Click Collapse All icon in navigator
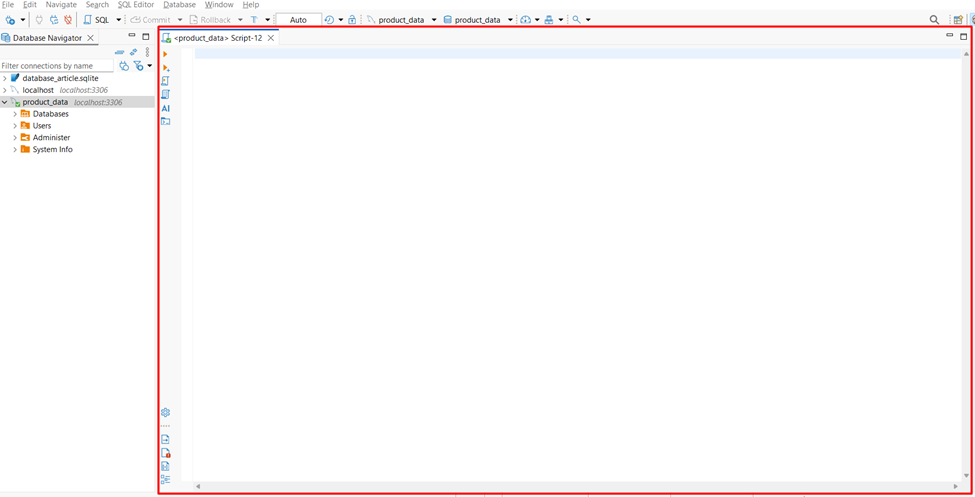The image size is (975, 497). tap(119, 52)
